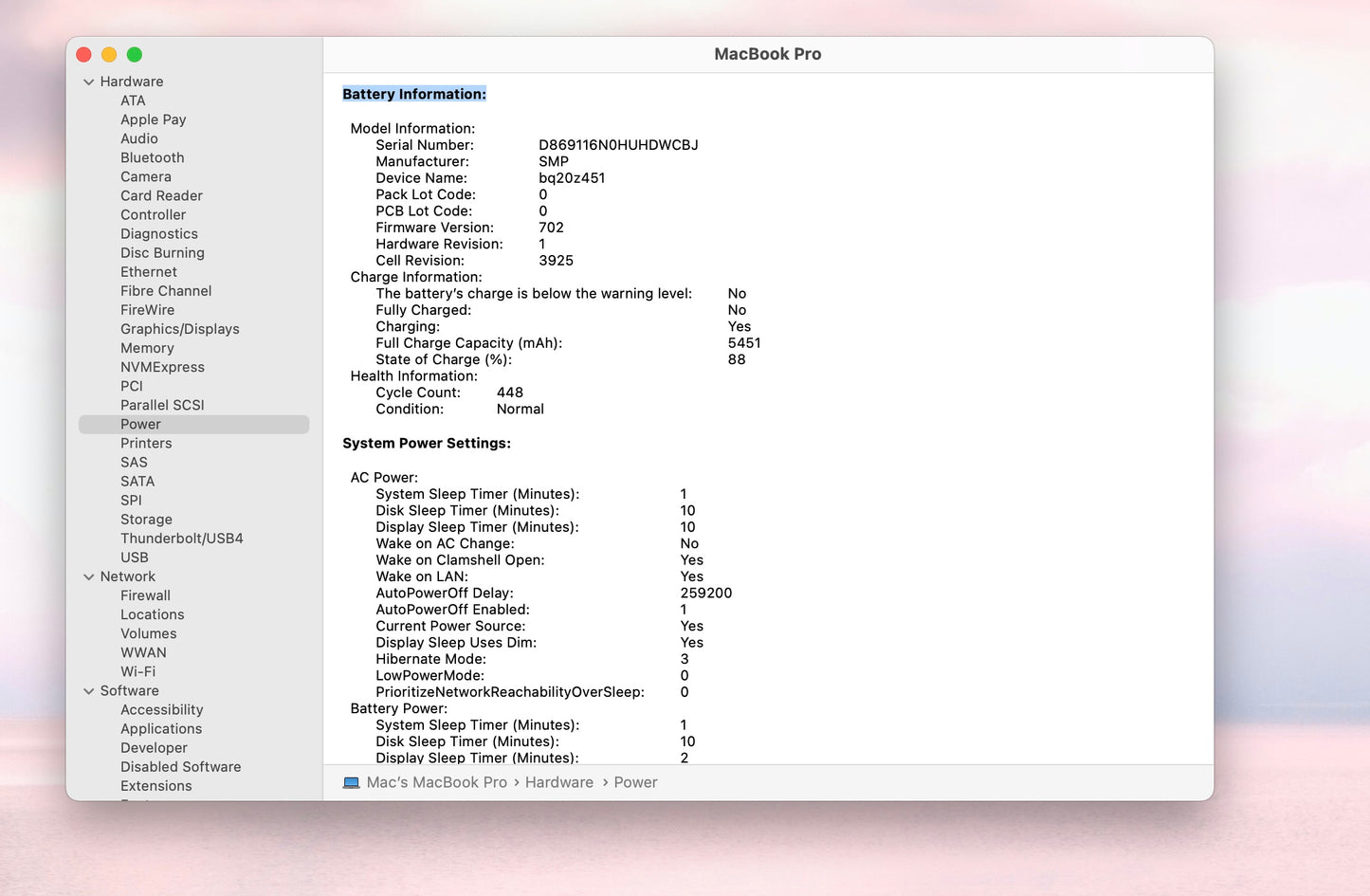This screenshot has height=896, width=1370.
Task: Click Hardware in the bottom path bar
Action: tap(558, 782)
